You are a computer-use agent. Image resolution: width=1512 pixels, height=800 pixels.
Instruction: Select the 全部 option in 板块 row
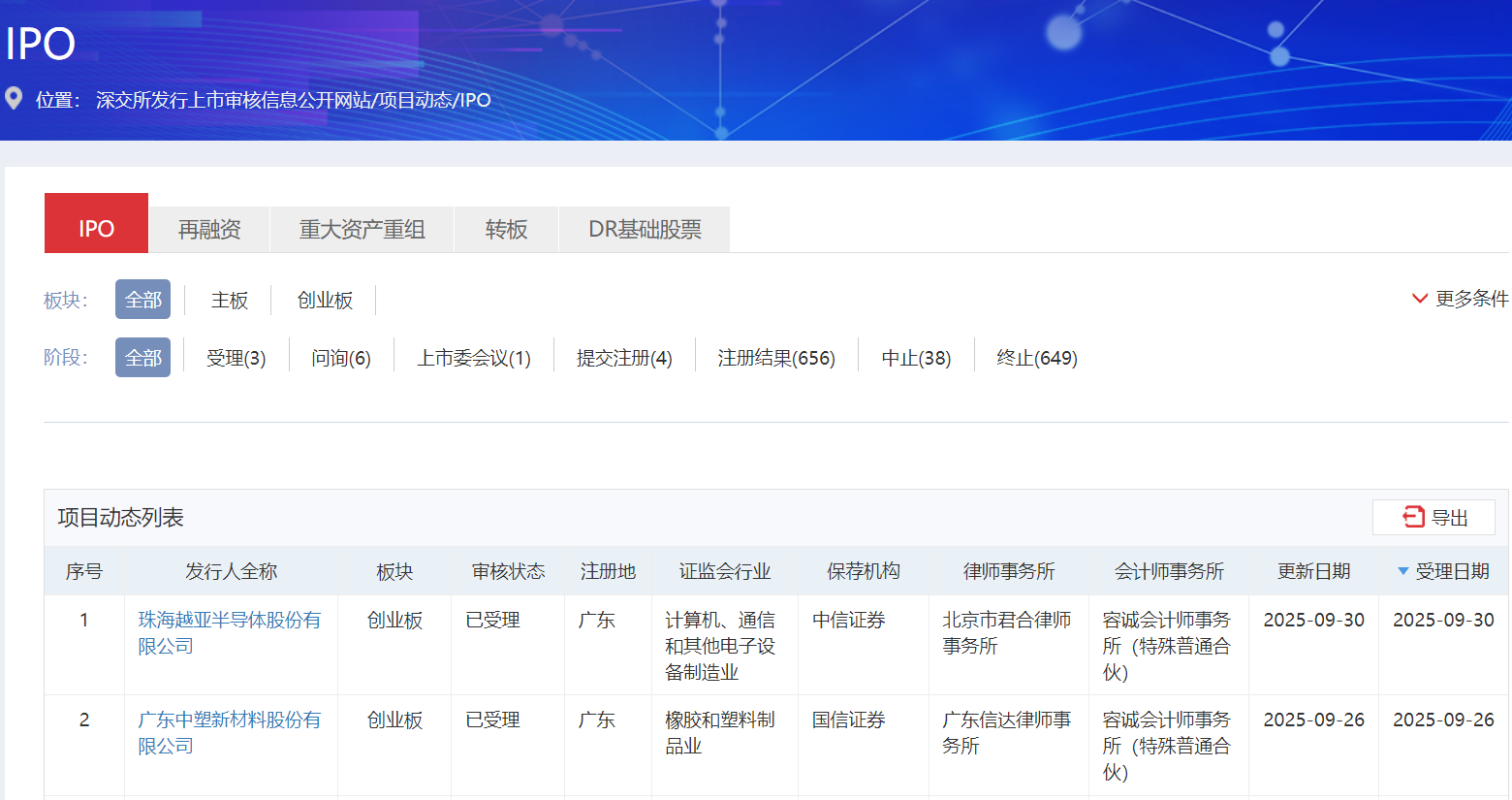tap(142, 300)
